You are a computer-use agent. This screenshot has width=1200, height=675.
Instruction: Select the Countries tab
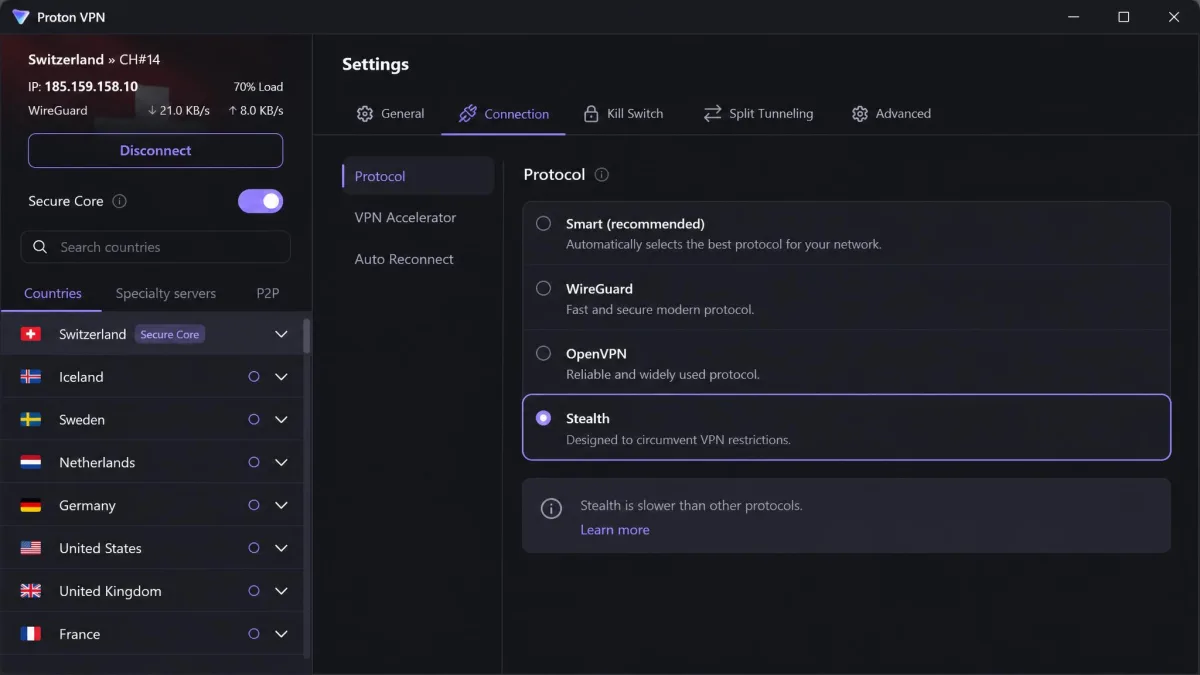click(x=53, y=293)
